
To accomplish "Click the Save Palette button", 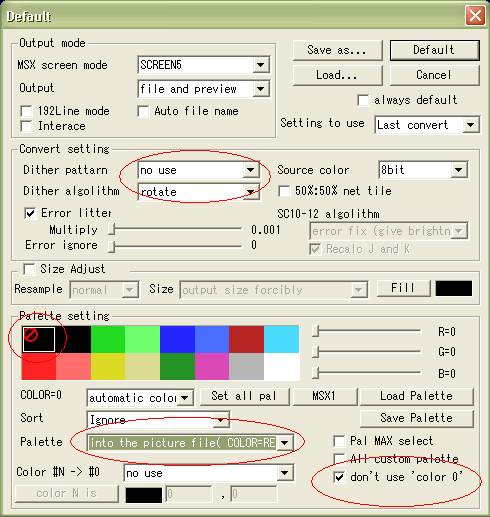I will click(x=417, y=418).
